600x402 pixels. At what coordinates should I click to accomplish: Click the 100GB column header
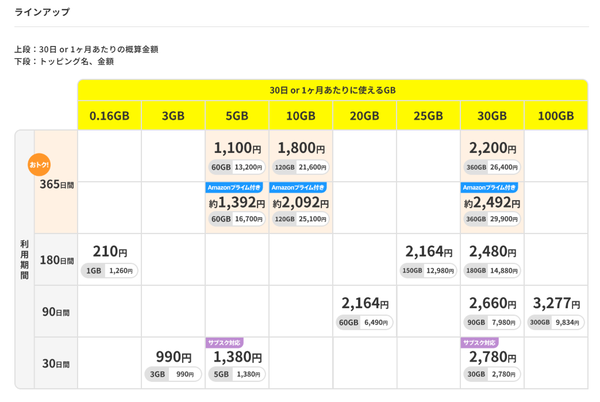point(556,115)
